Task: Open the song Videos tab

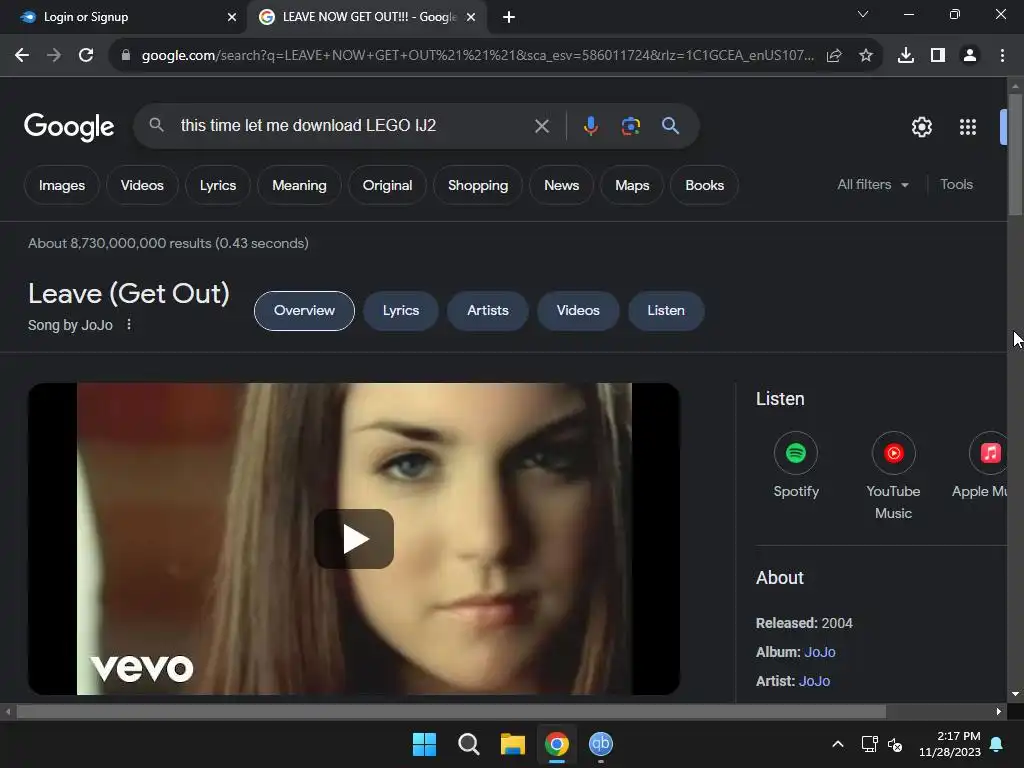Action: click(578, 311)
